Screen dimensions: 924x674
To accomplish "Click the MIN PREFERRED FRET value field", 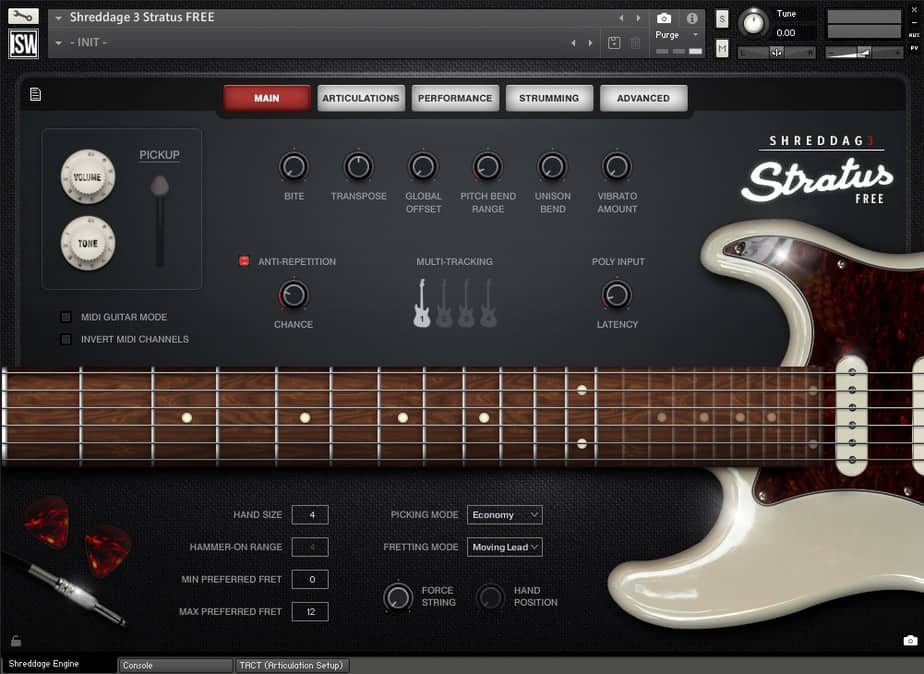I will tap(310, 580).
